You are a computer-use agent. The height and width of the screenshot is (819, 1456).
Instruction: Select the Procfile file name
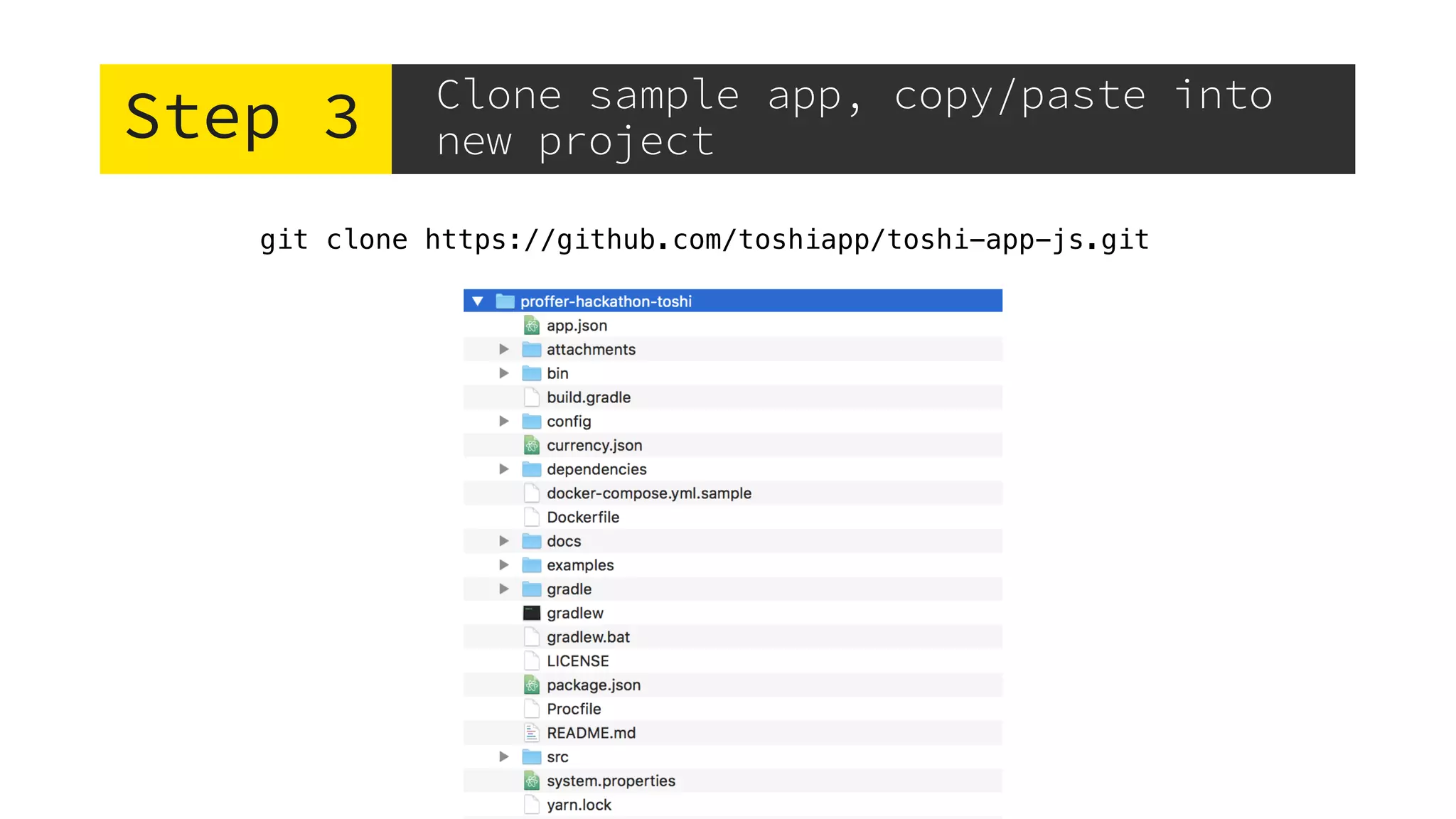point(574,710)
